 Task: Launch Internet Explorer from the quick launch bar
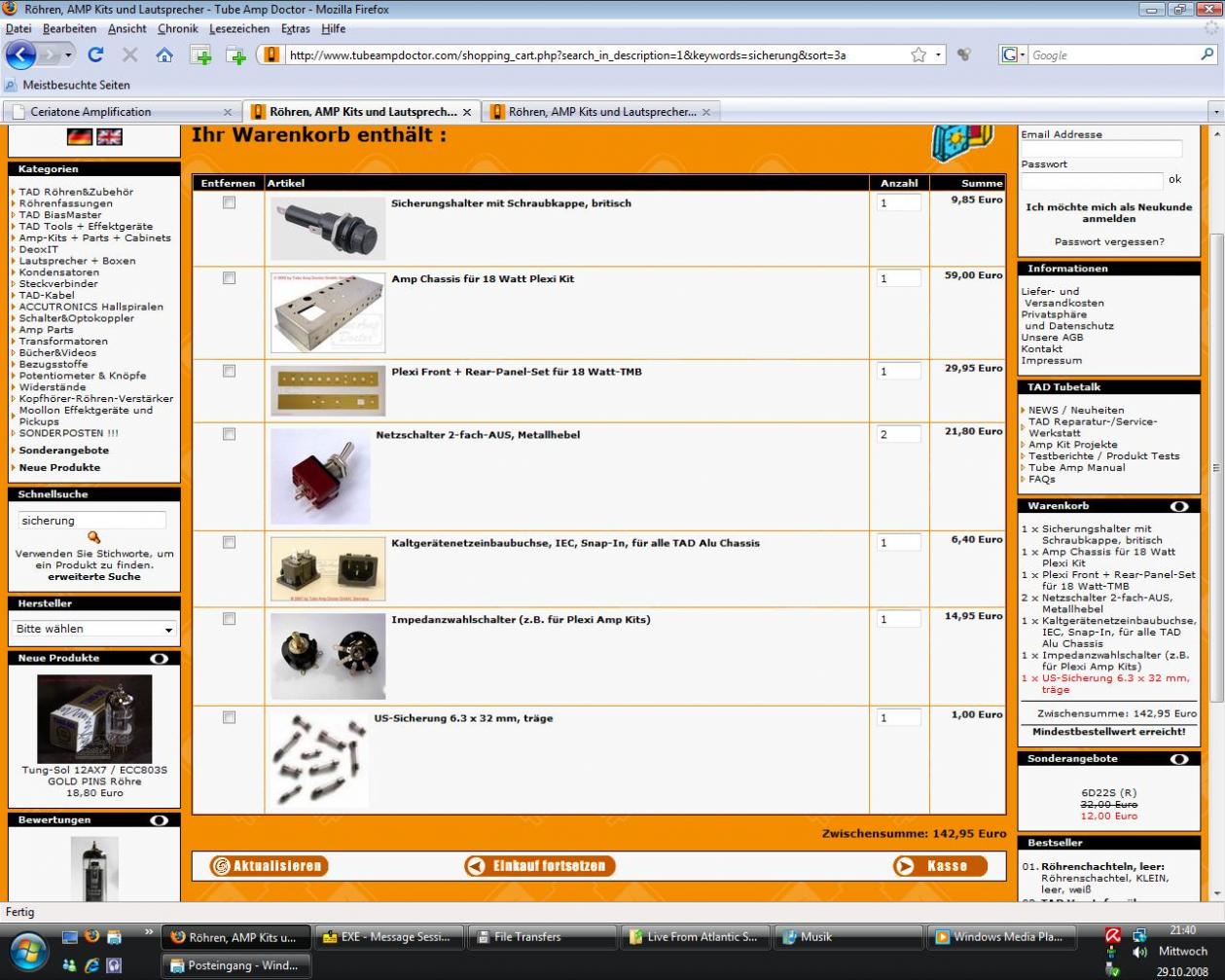point(92,964)
